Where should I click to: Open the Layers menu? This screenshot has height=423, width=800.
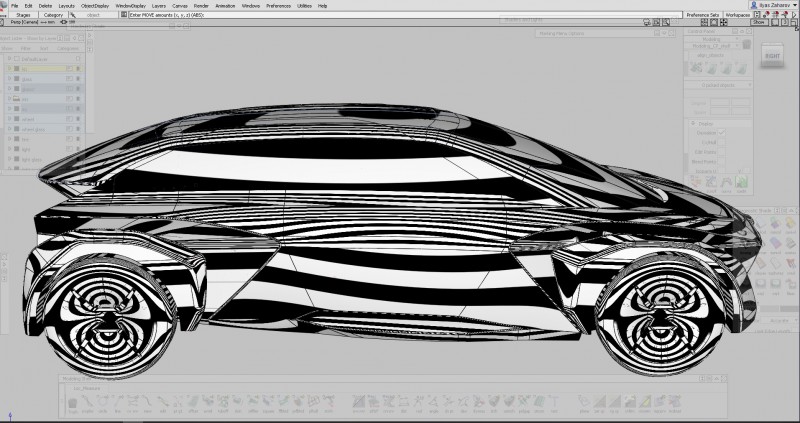point(159,6)
